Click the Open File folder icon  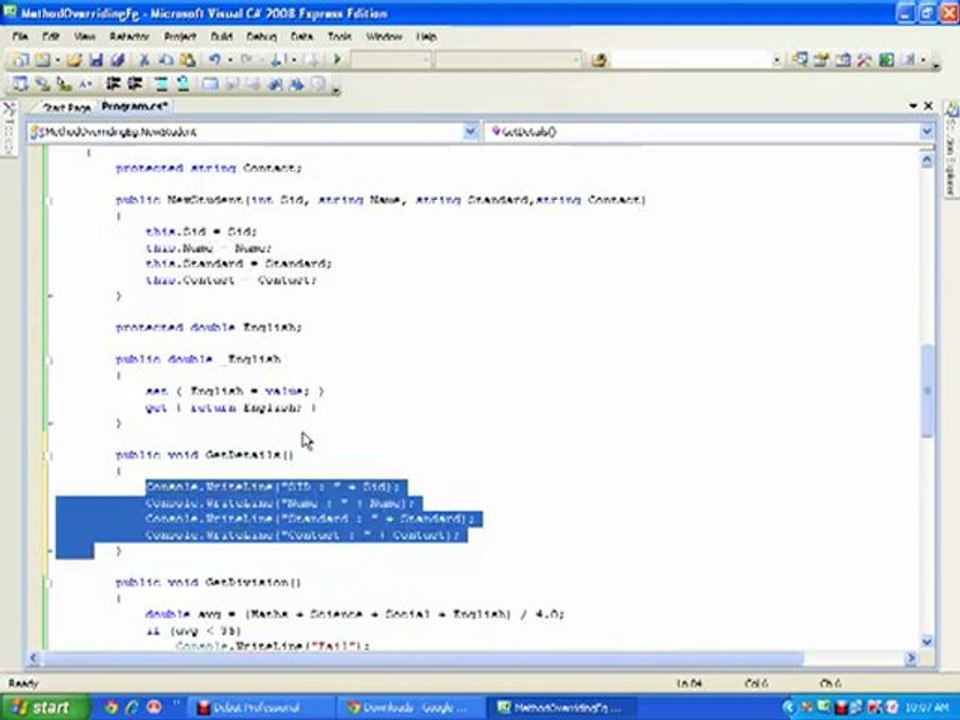(x=74, y=59)
